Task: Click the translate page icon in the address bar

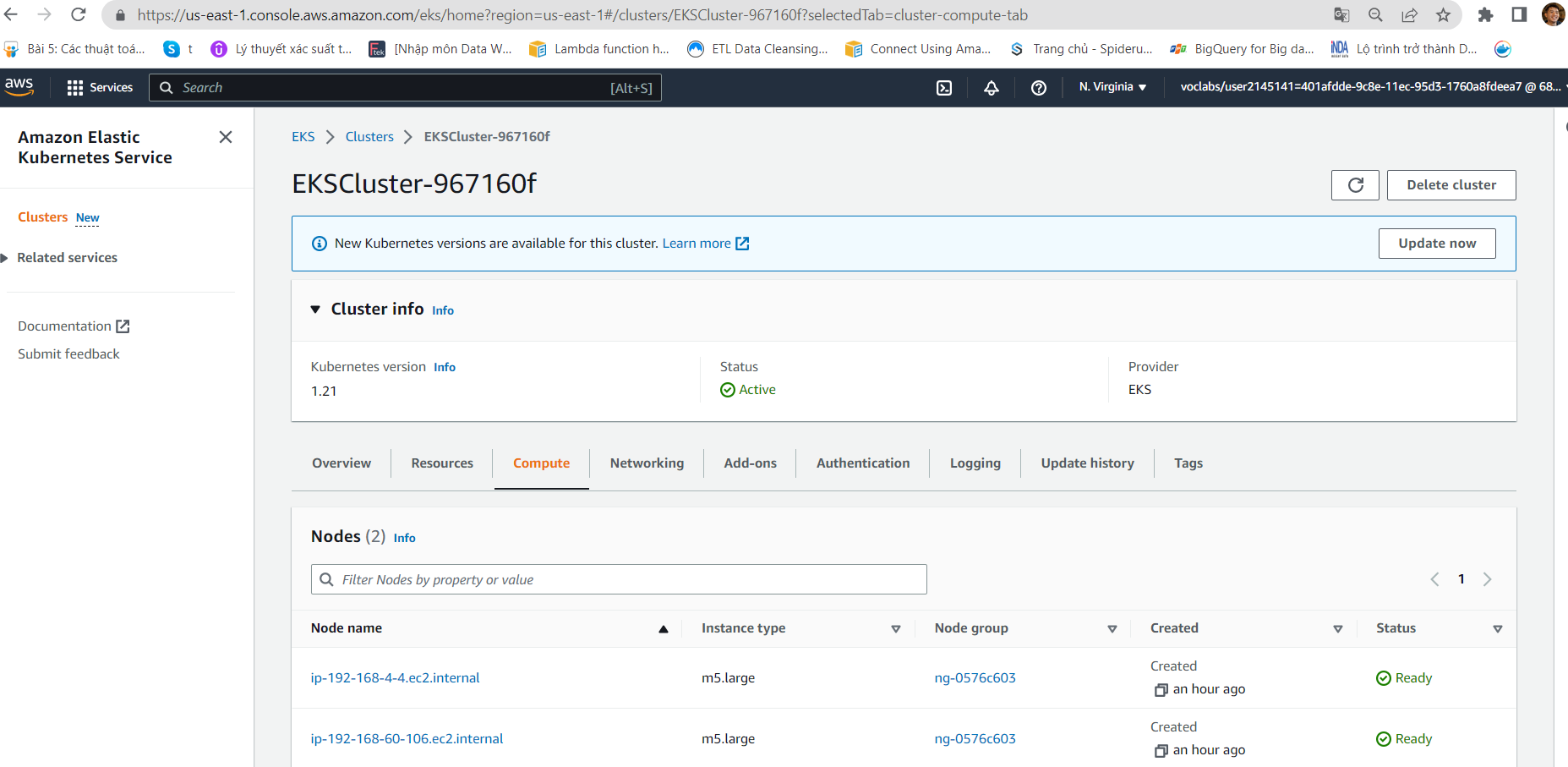Action: coord(1341,14)
